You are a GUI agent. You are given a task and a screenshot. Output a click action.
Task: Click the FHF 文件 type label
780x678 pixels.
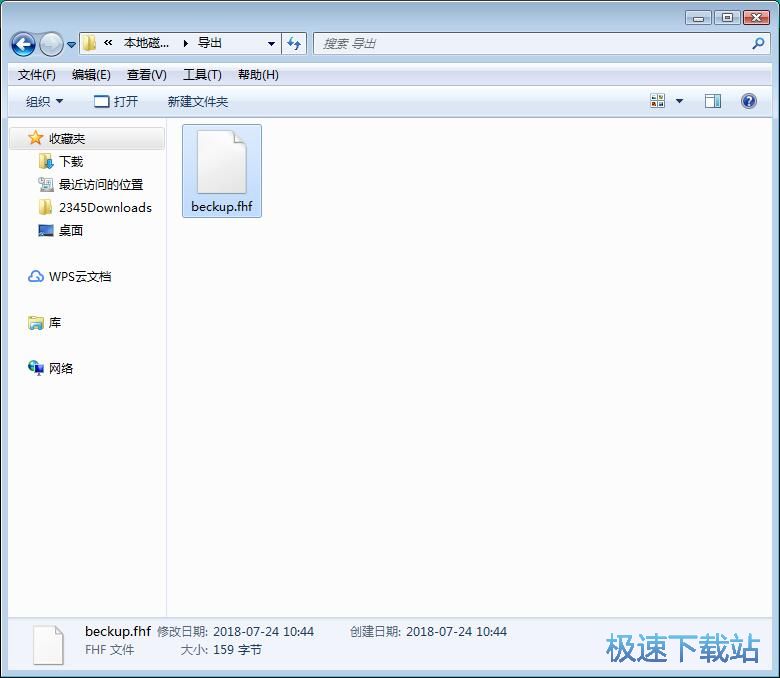(109, 650)
